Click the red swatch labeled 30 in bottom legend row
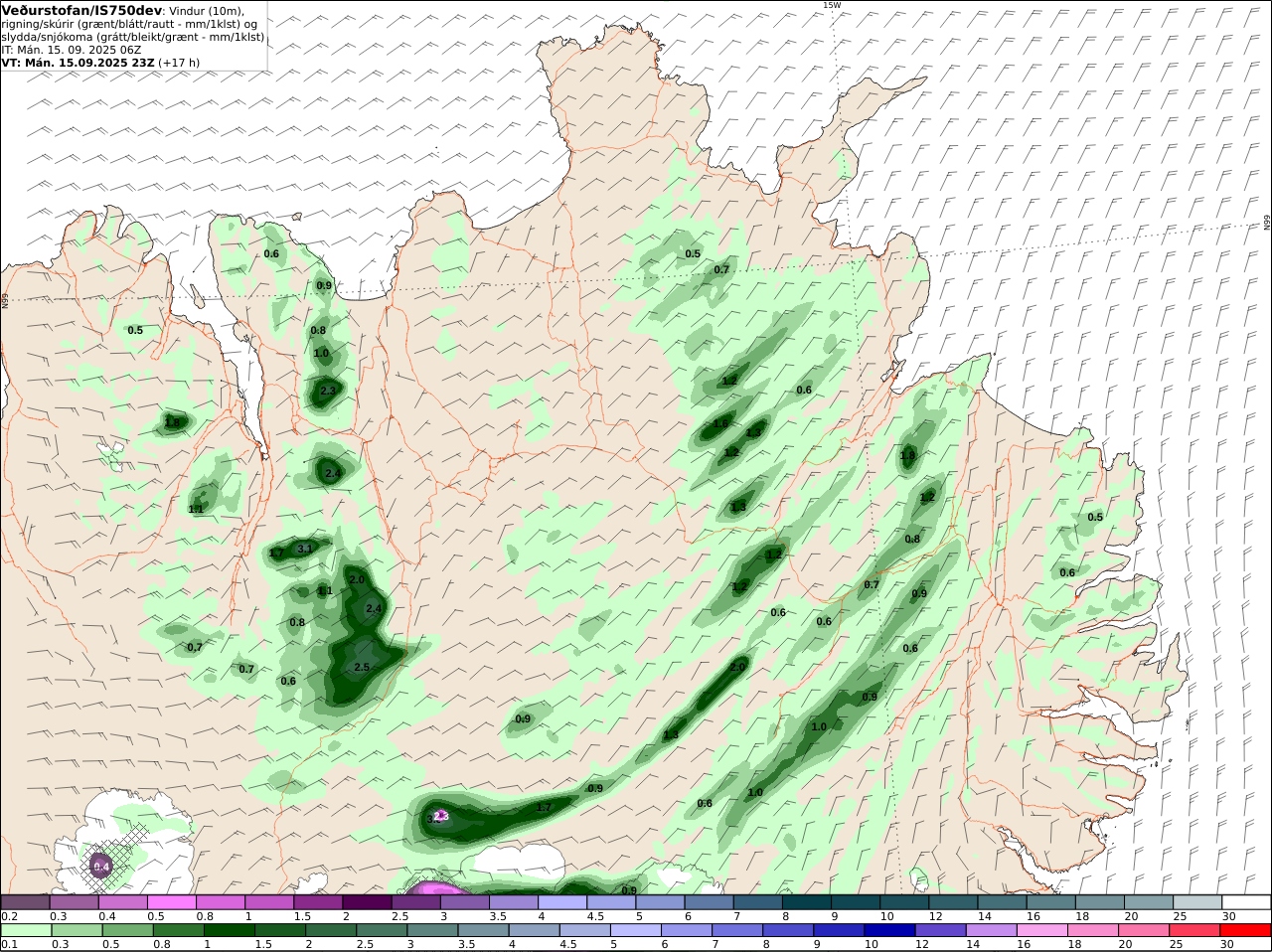This screenshot has width=1272, height=952. (1247, 930)
